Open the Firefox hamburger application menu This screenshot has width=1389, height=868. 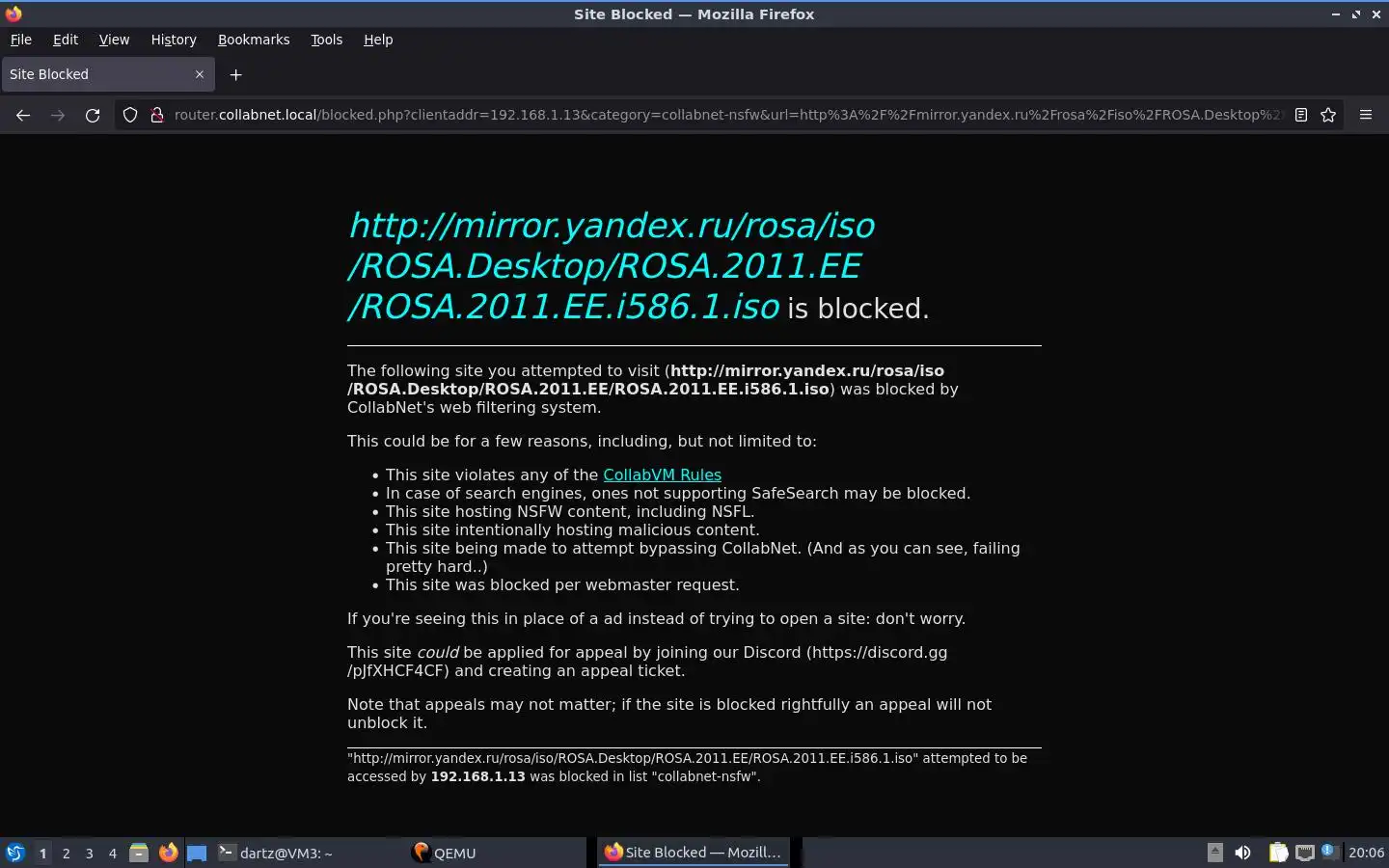coord(1366,115)
